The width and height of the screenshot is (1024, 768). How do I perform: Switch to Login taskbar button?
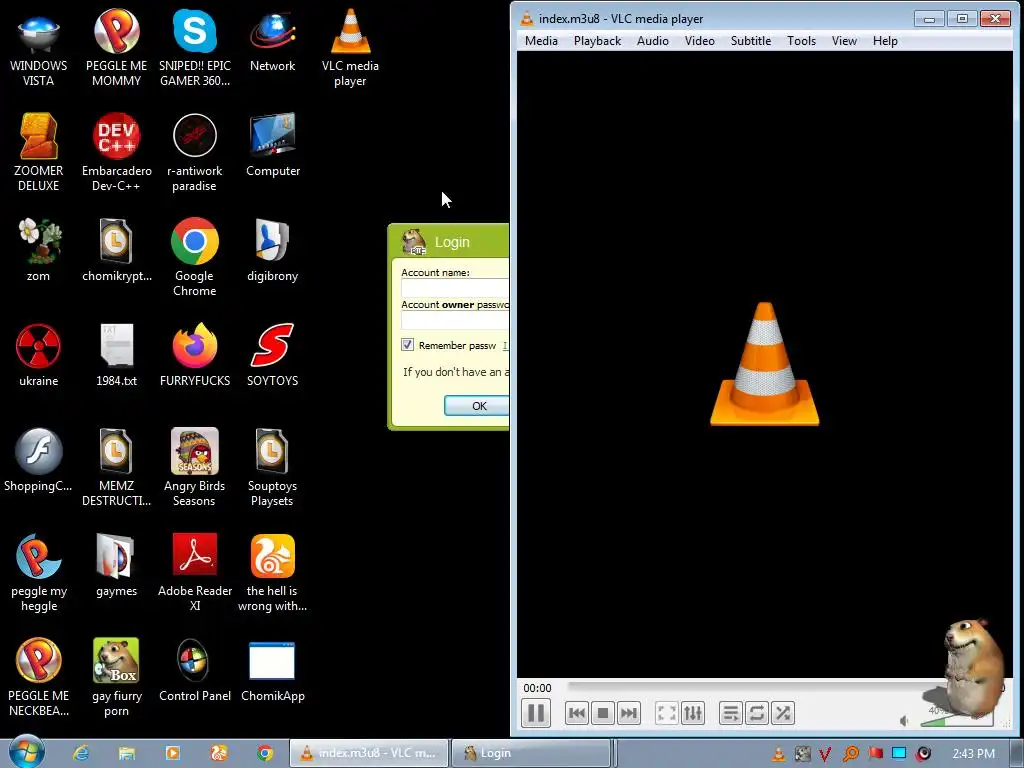coord(531,753)
